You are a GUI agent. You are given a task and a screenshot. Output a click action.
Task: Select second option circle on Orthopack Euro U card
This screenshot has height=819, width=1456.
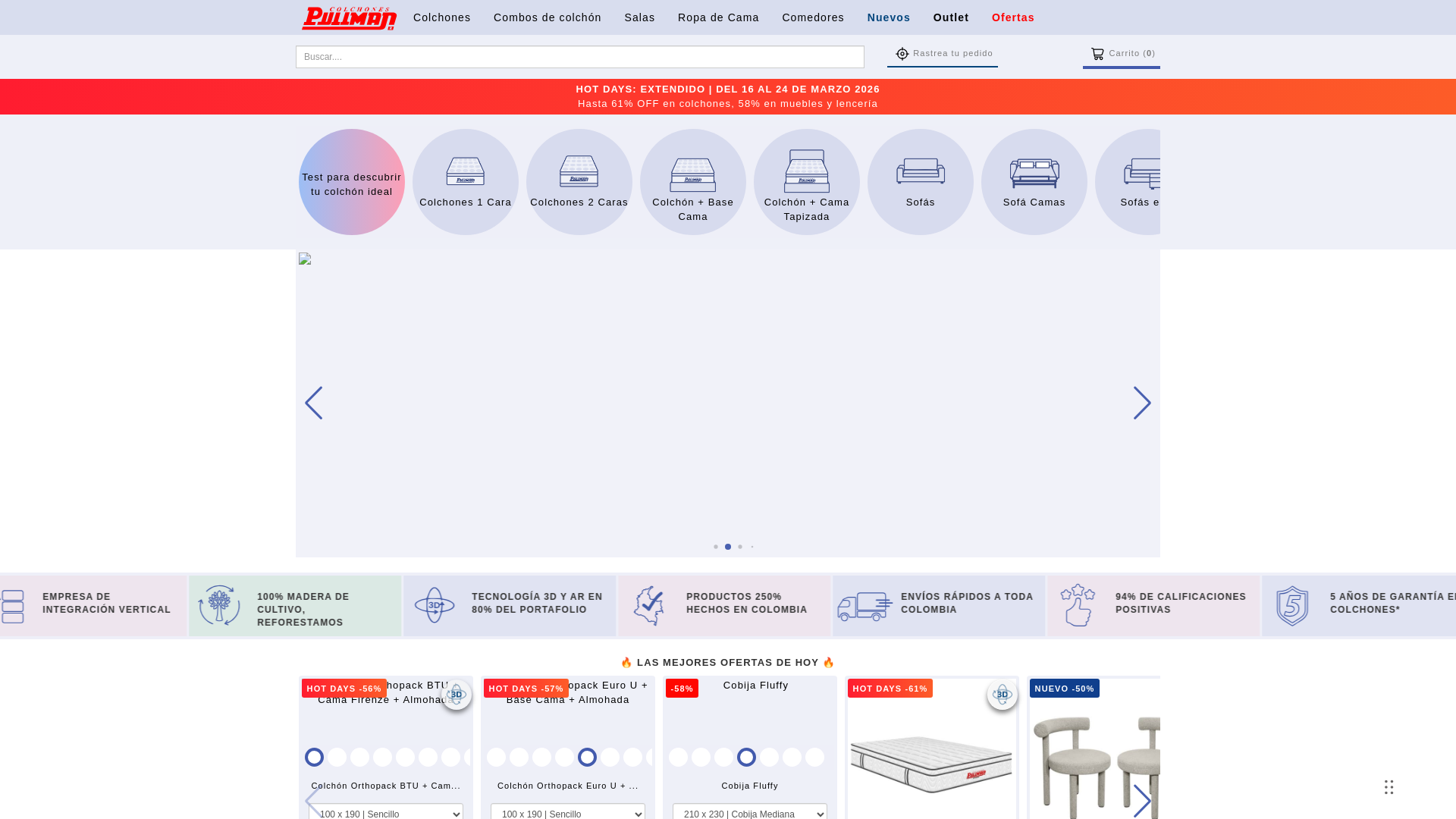click(x=519, y=757)
